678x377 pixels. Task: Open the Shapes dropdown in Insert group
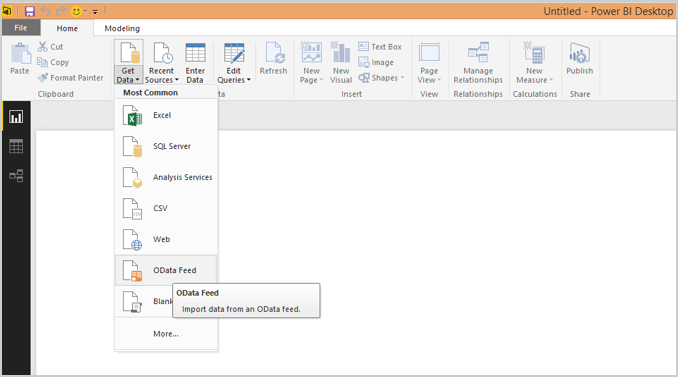(x=381, y=78)
